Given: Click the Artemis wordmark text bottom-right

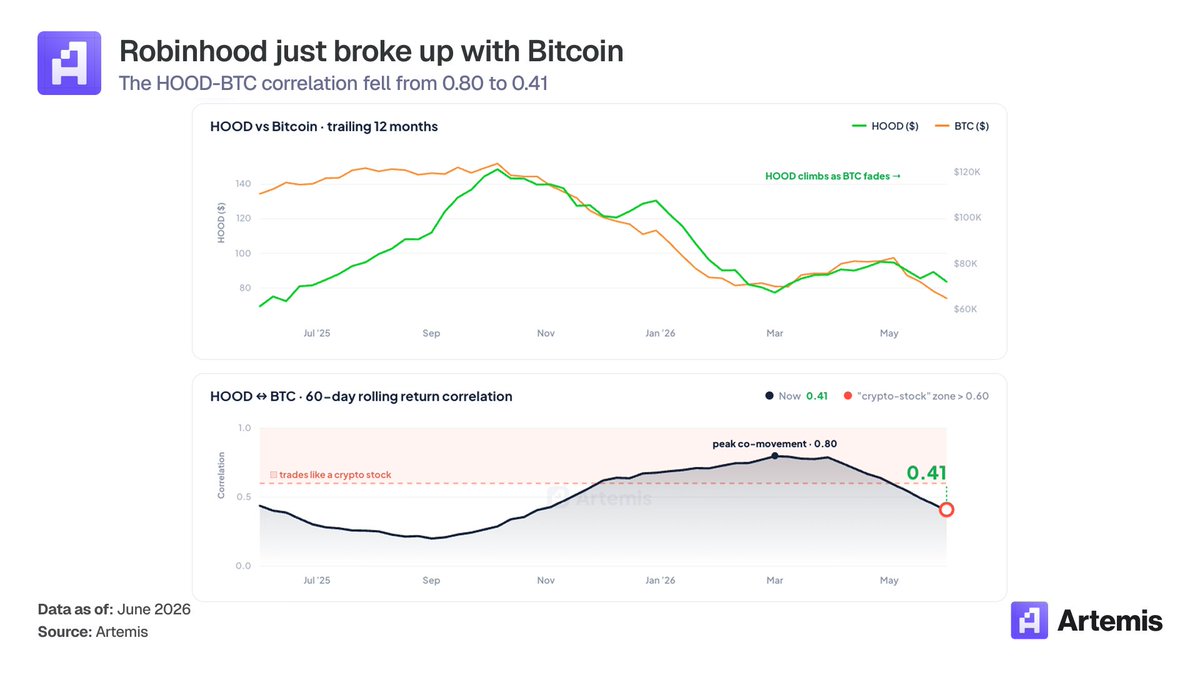Looking at the screenshot, I should click(x=1110, y=621).
